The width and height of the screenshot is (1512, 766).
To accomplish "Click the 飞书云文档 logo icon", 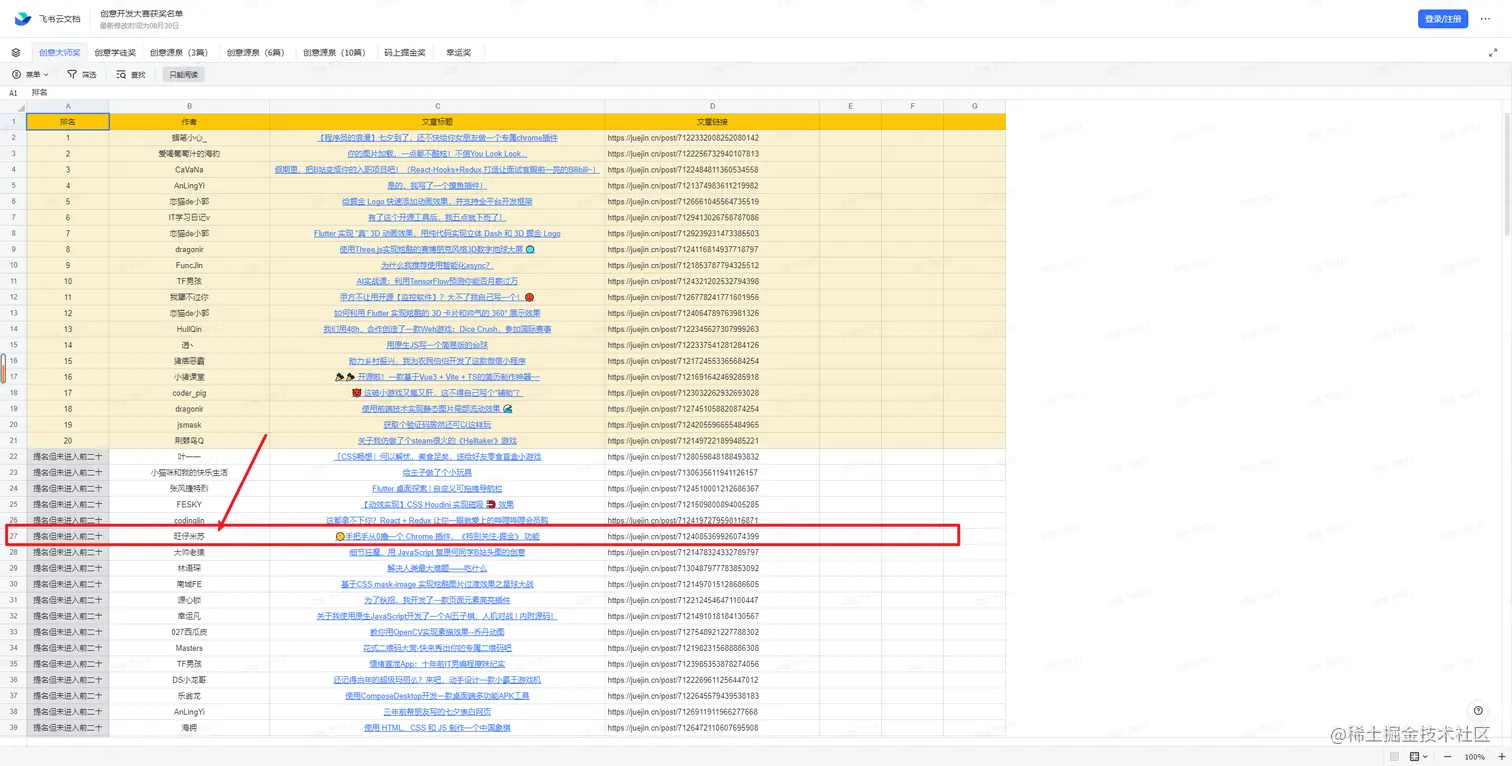I will [22, 19].
